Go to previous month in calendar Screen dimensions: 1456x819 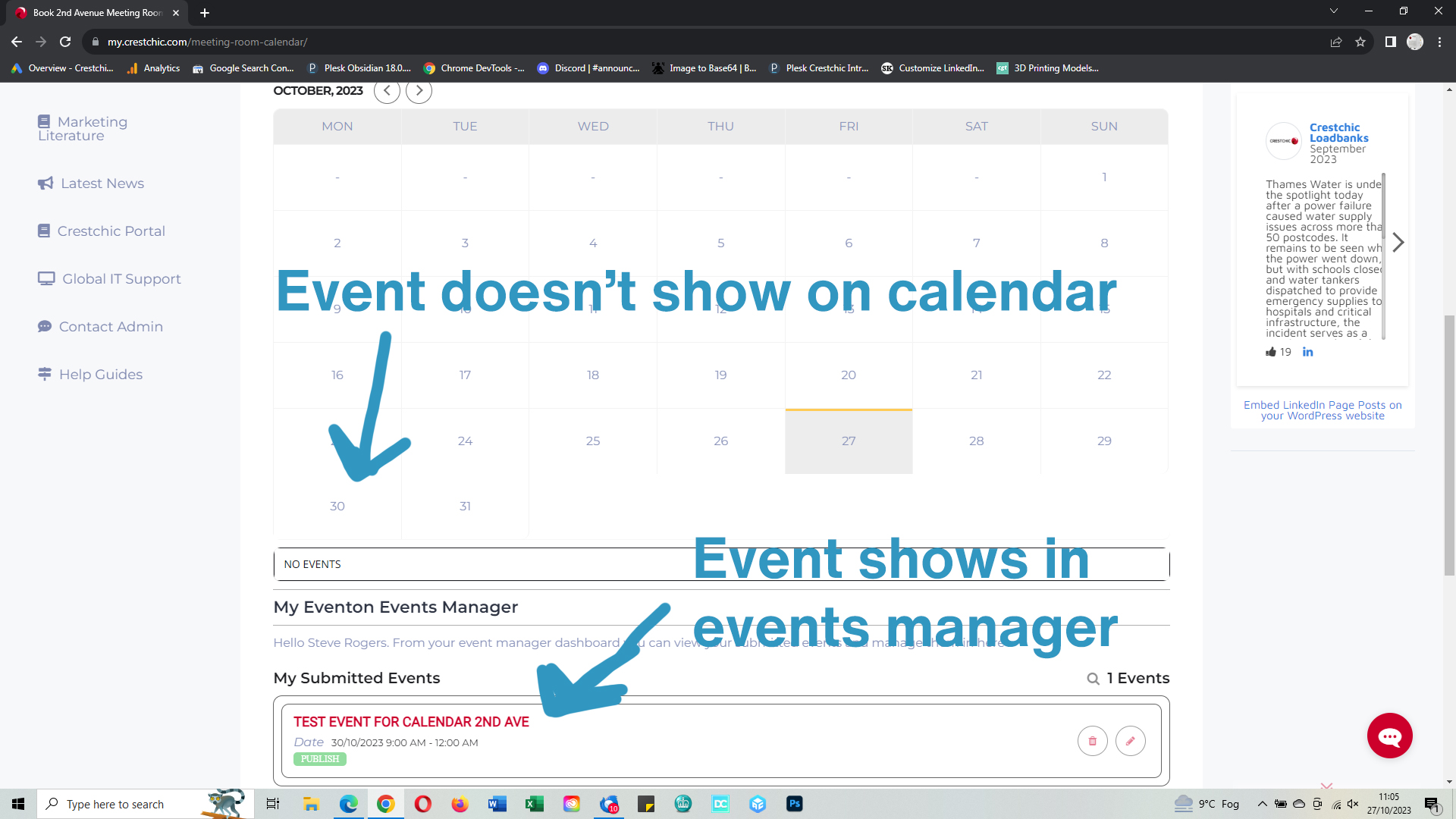pyautogui.click(x=387, y=91)
